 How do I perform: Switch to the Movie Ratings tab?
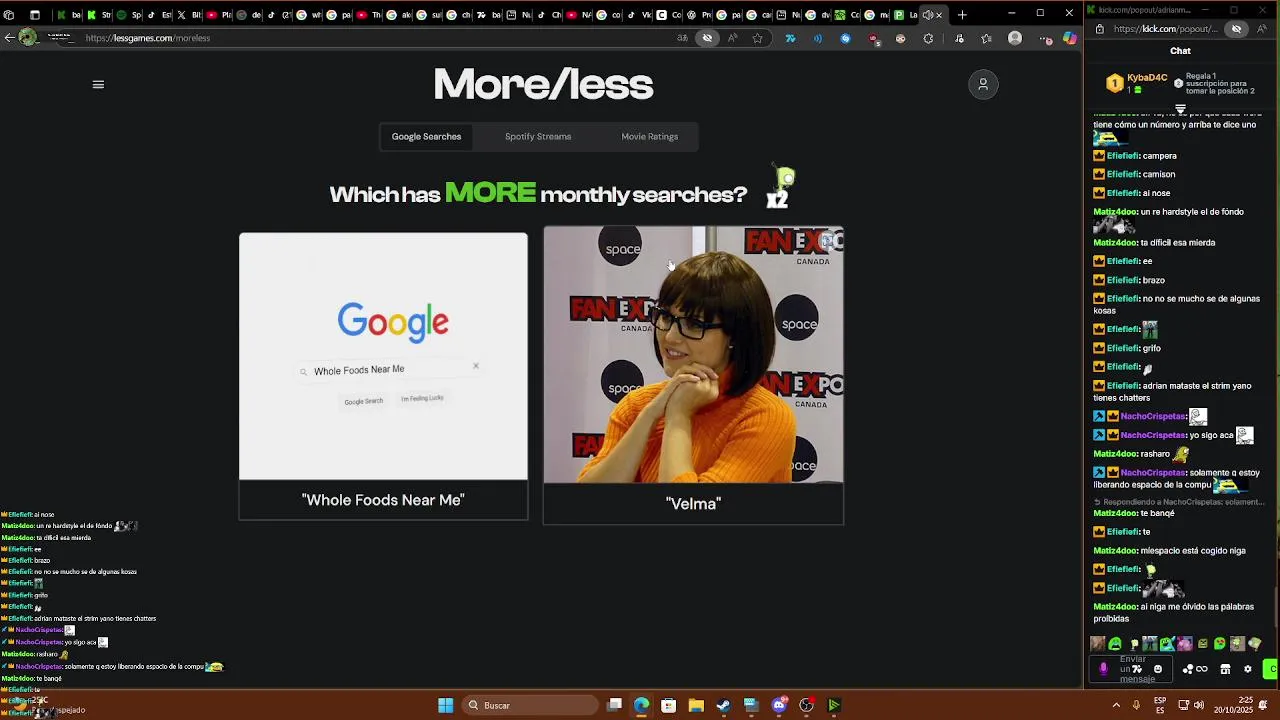click(x=650, y=137)
